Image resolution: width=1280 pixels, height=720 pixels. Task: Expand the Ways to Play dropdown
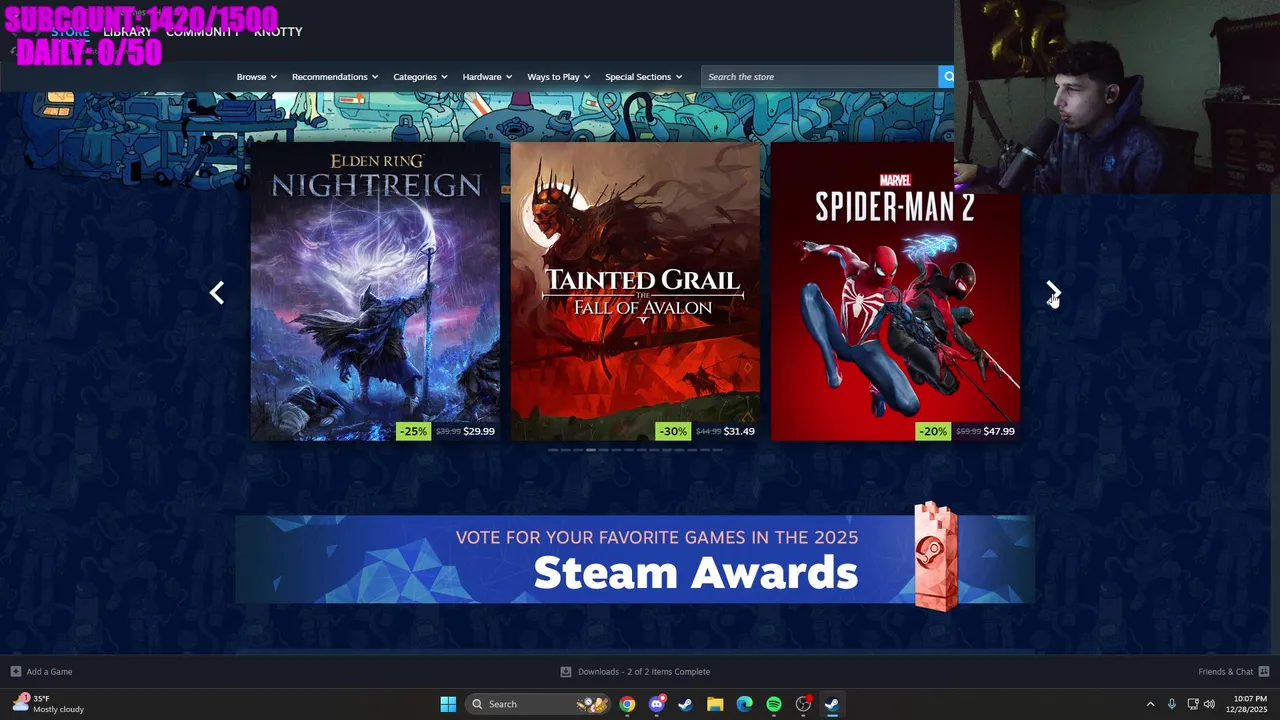pyautogui.click(x=559, y=76)
